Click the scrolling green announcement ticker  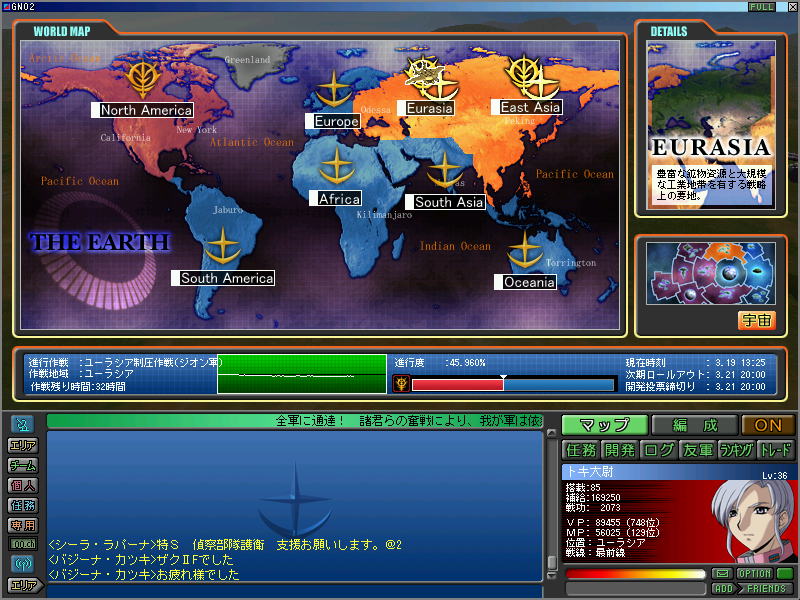(294, 421)
